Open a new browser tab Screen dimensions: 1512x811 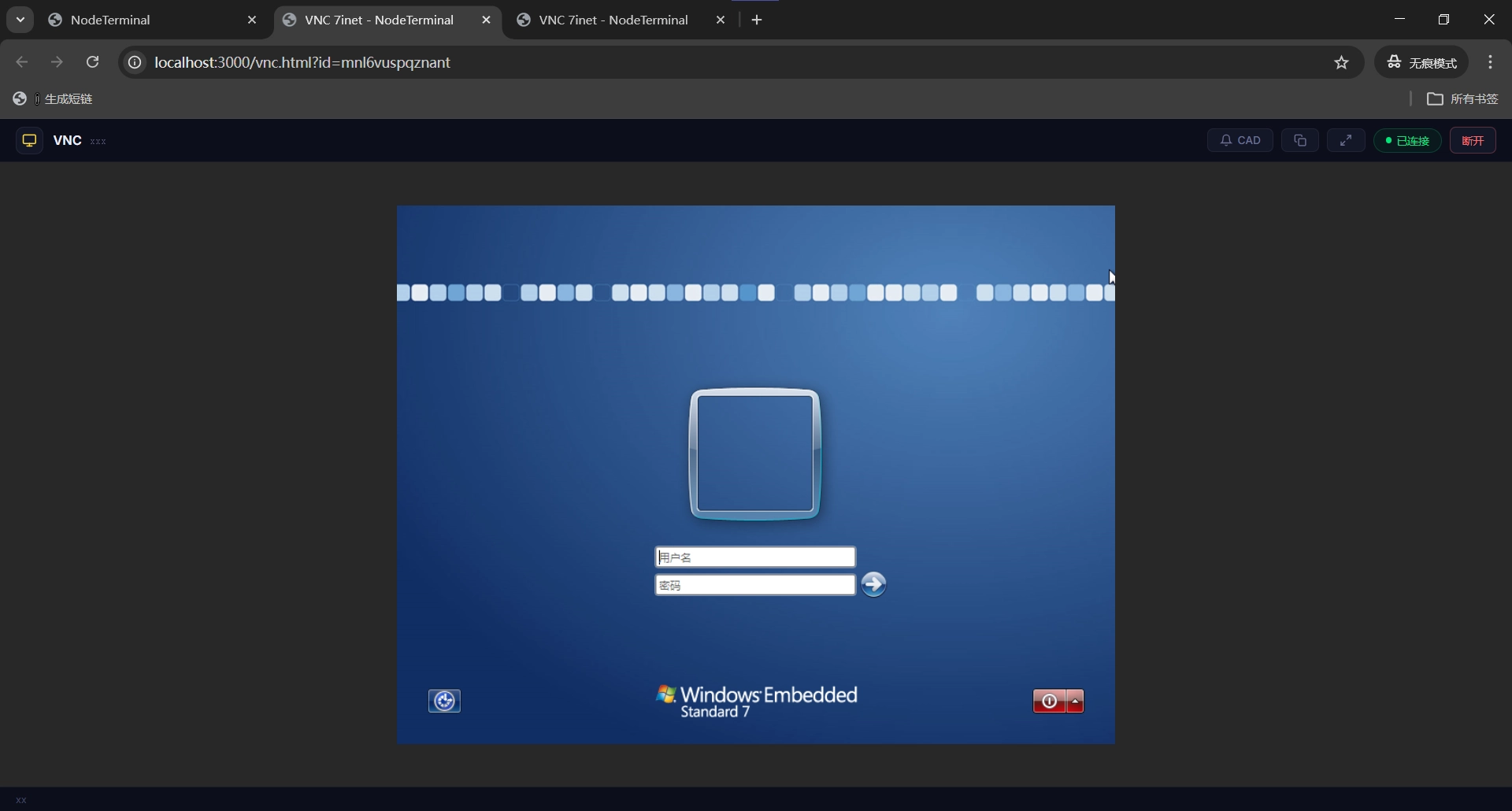coord(757,20)
